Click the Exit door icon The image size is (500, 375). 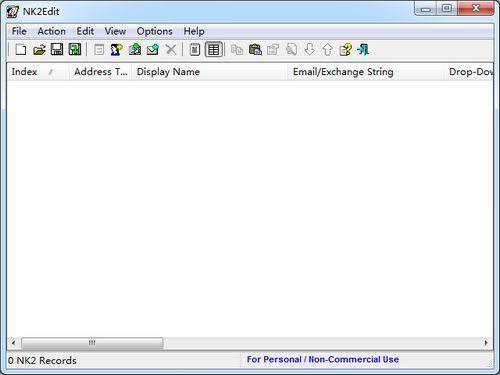pyautogui.click(x=363, y=50)
